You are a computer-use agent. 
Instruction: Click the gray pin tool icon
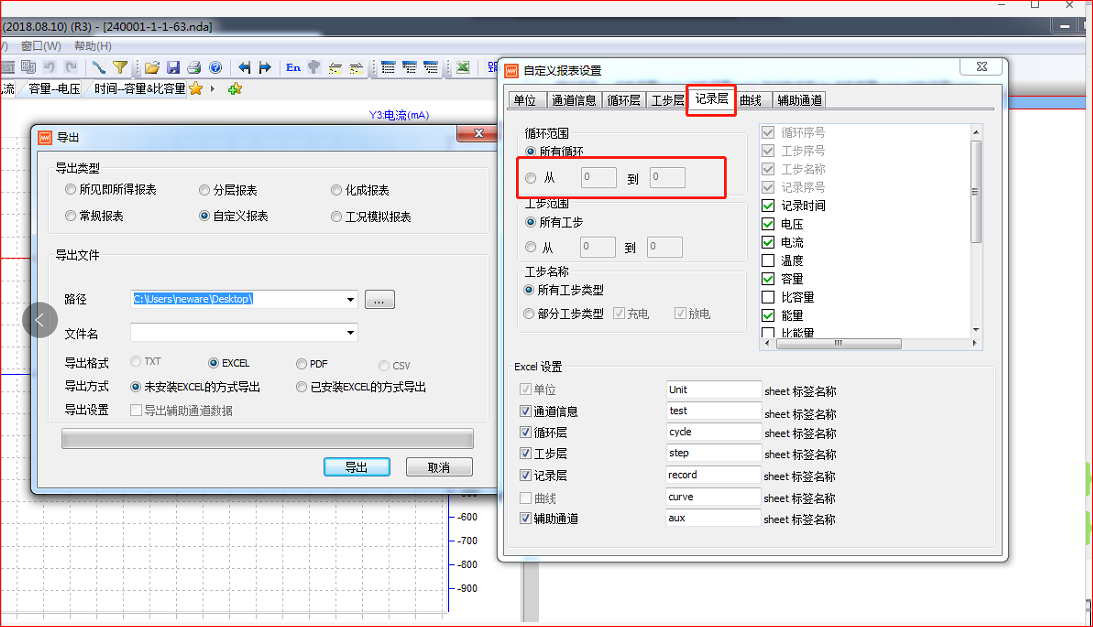pyautogui.click(x=314, y=67)
